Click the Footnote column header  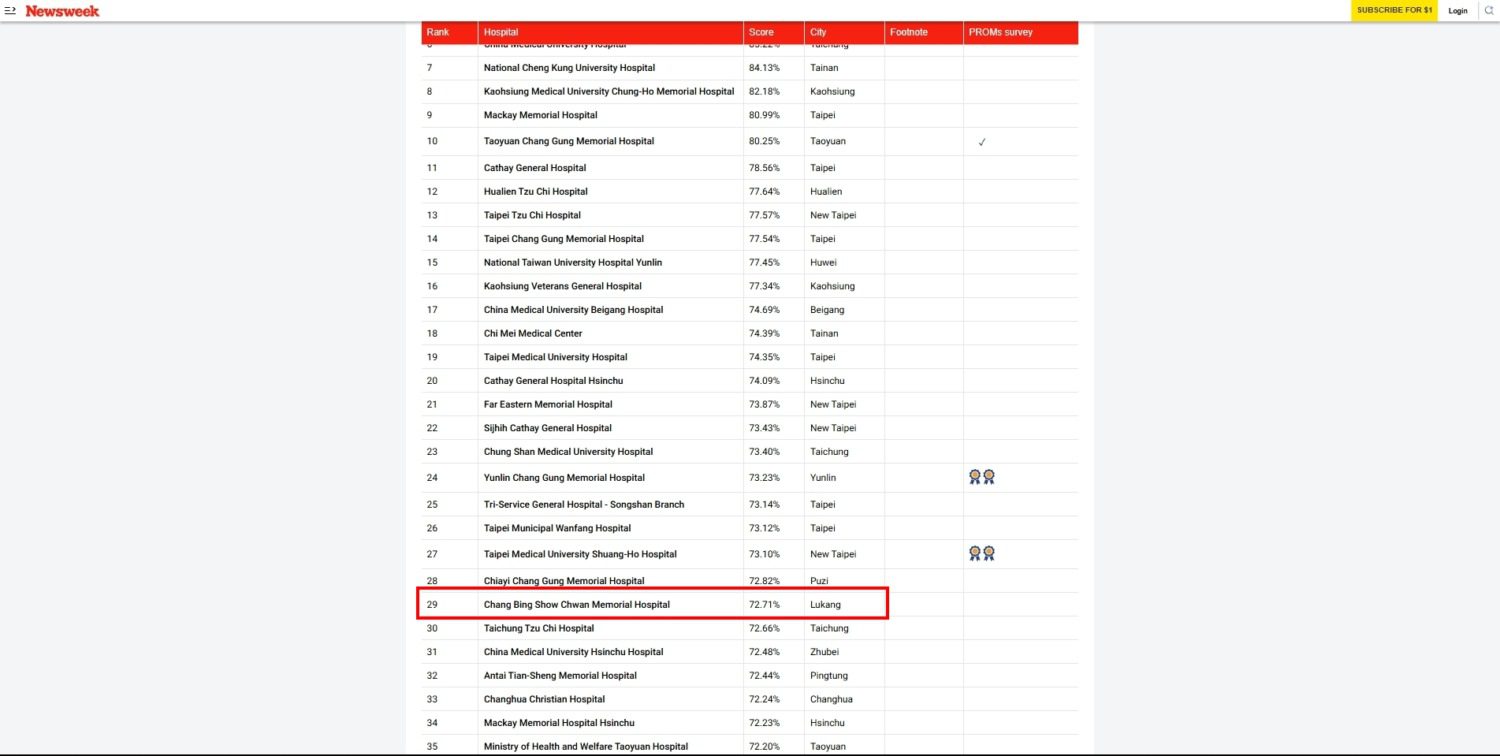908,33
